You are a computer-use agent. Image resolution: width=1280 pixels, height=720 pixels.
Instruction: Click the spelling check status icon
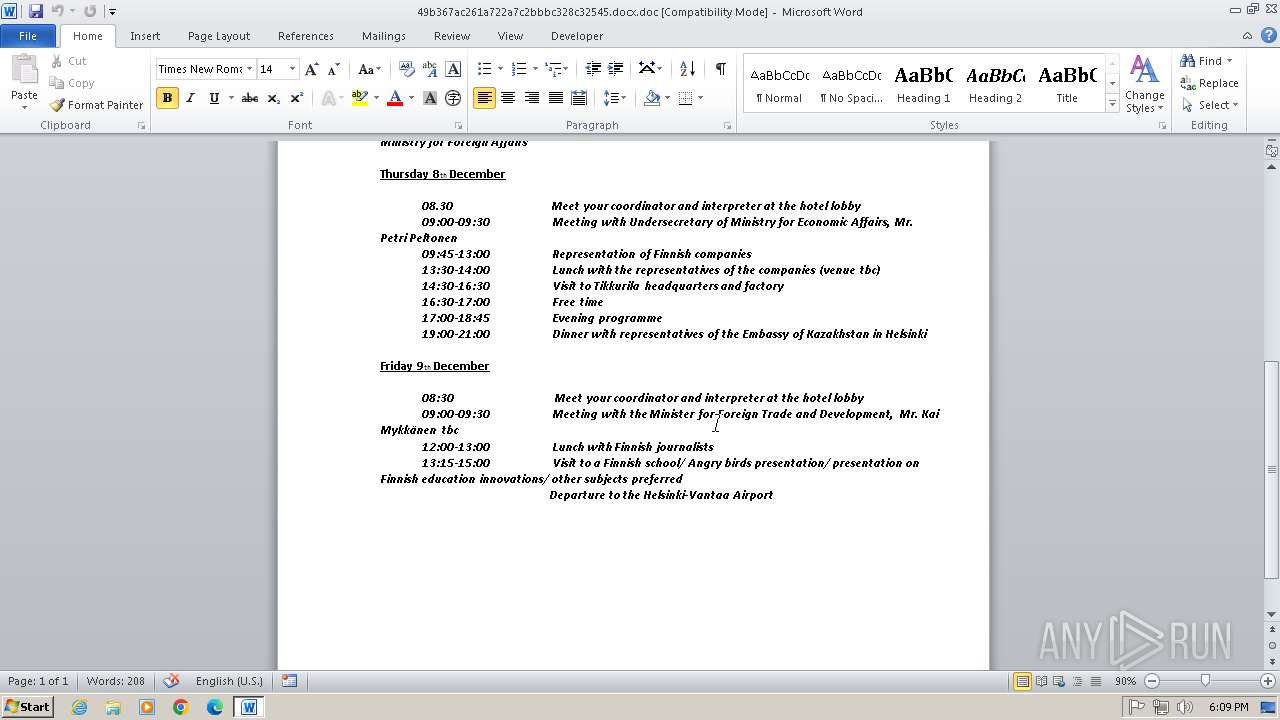(171, 681)
